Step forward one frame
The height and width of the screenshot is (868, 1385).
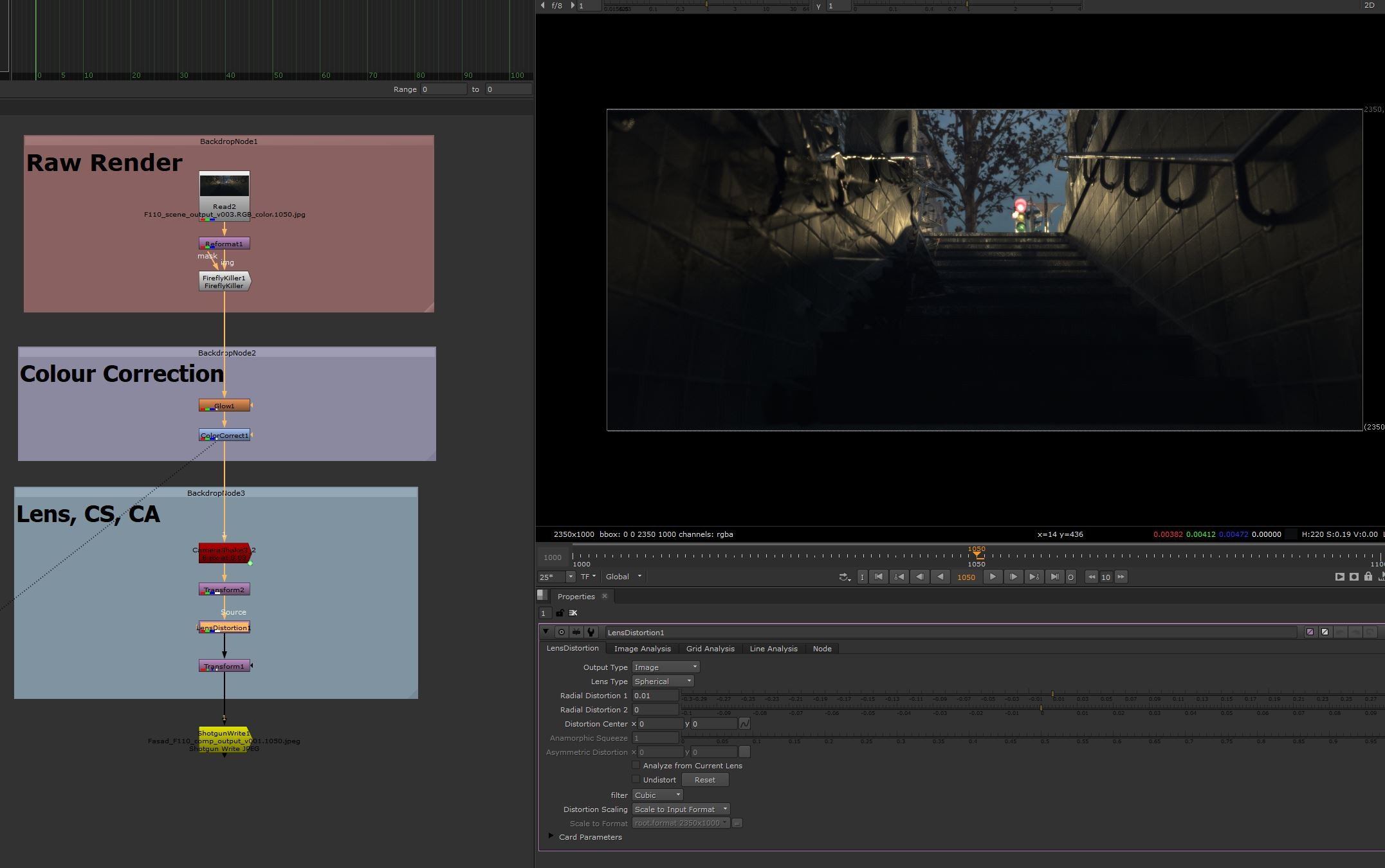[x=1013, y=577]
